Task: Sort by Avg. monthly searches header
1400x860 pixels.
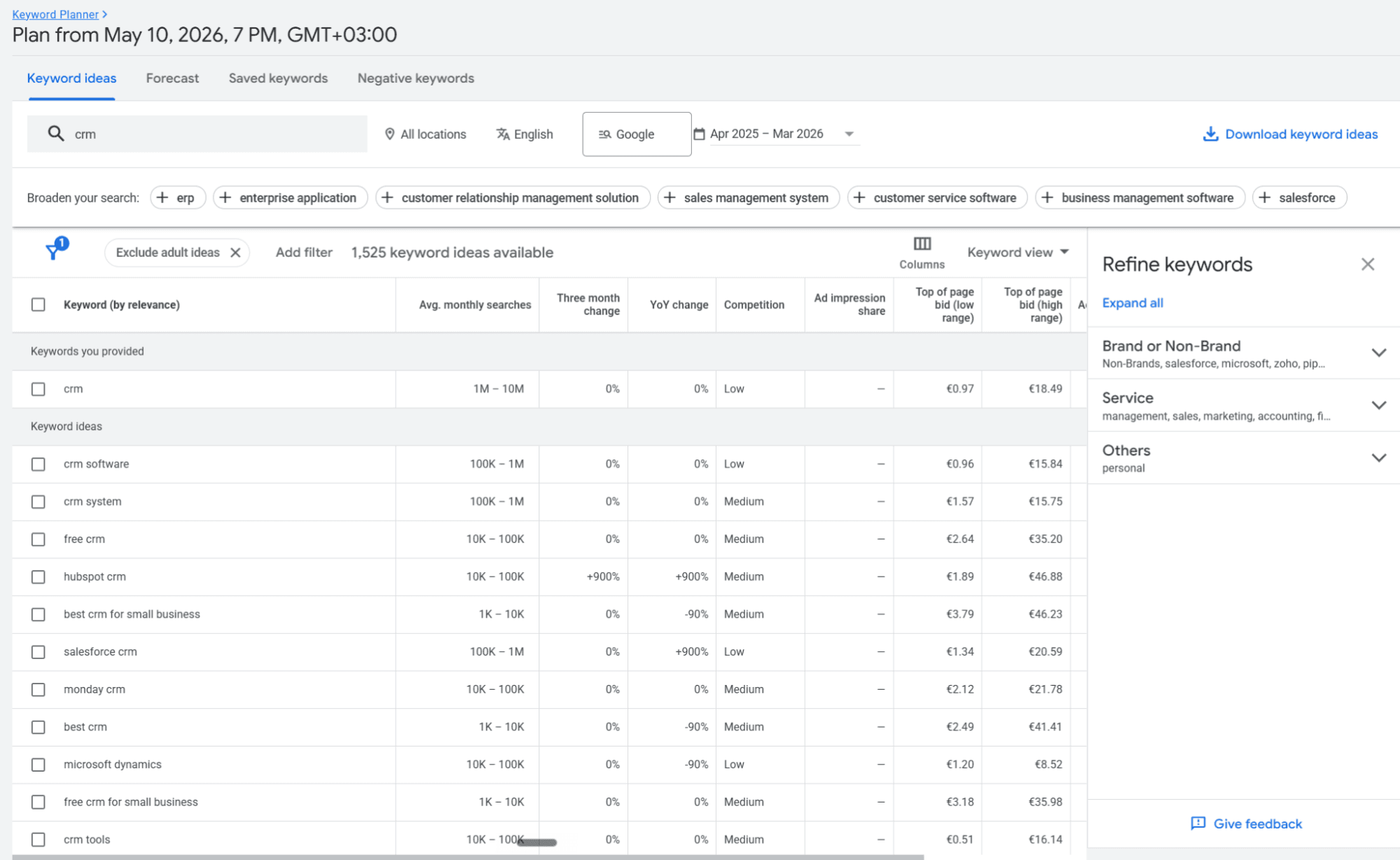Action: click(x=475, y=305)
